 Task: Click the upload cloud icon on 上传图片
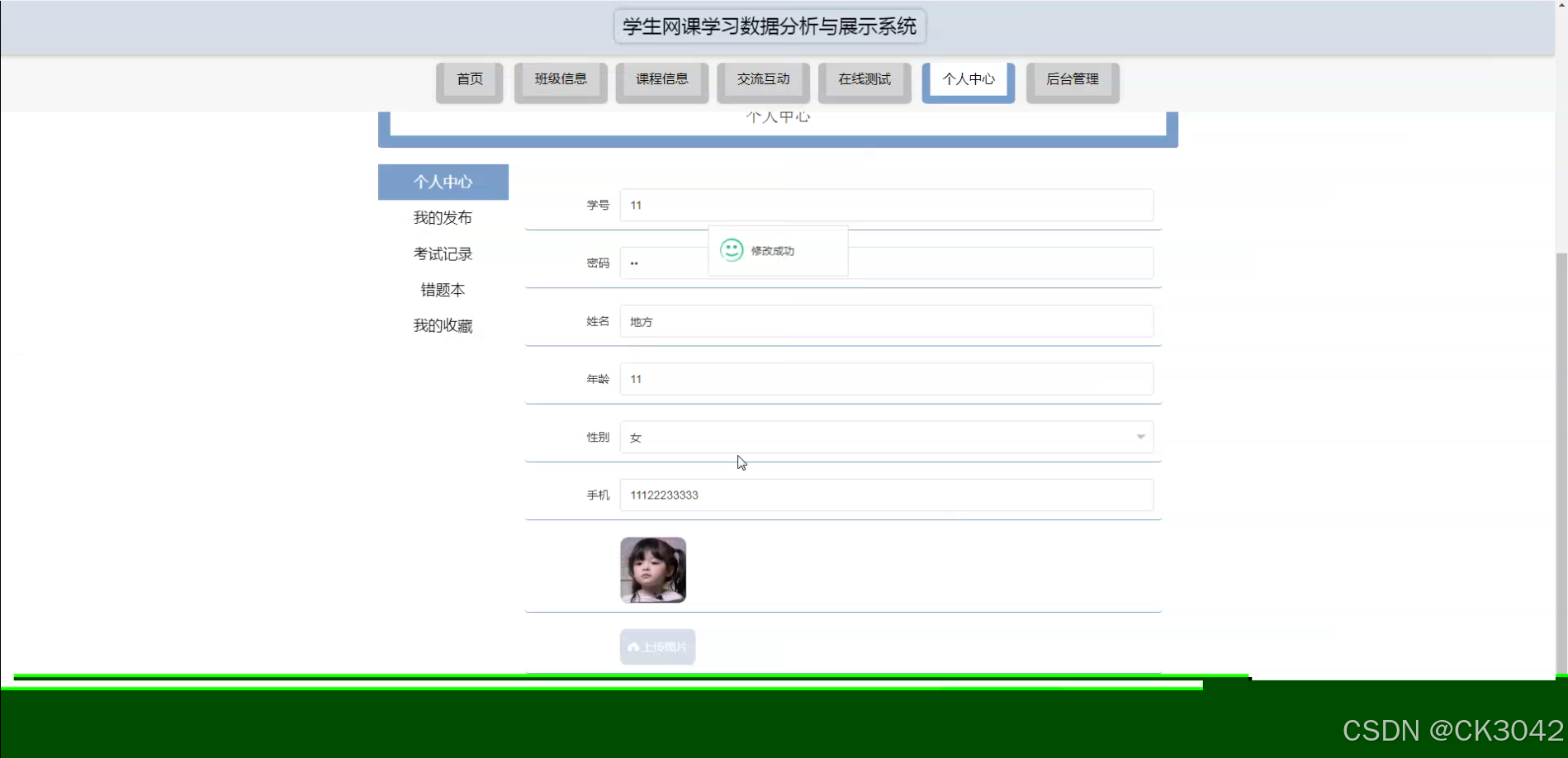pyautogui.click(x=634, y=647)
